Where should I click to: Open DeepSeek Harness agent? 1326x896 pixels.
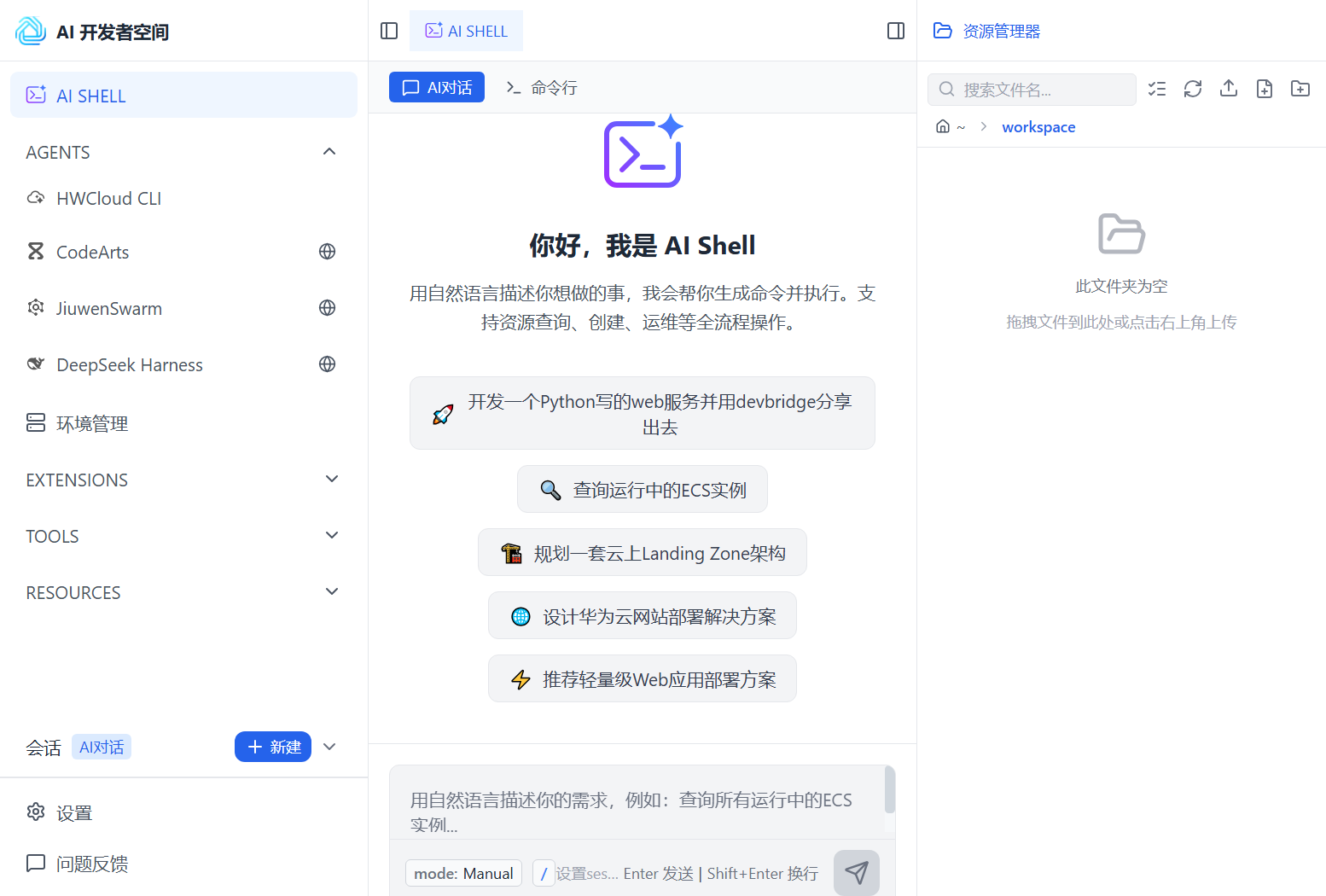(x=129, y=364)
